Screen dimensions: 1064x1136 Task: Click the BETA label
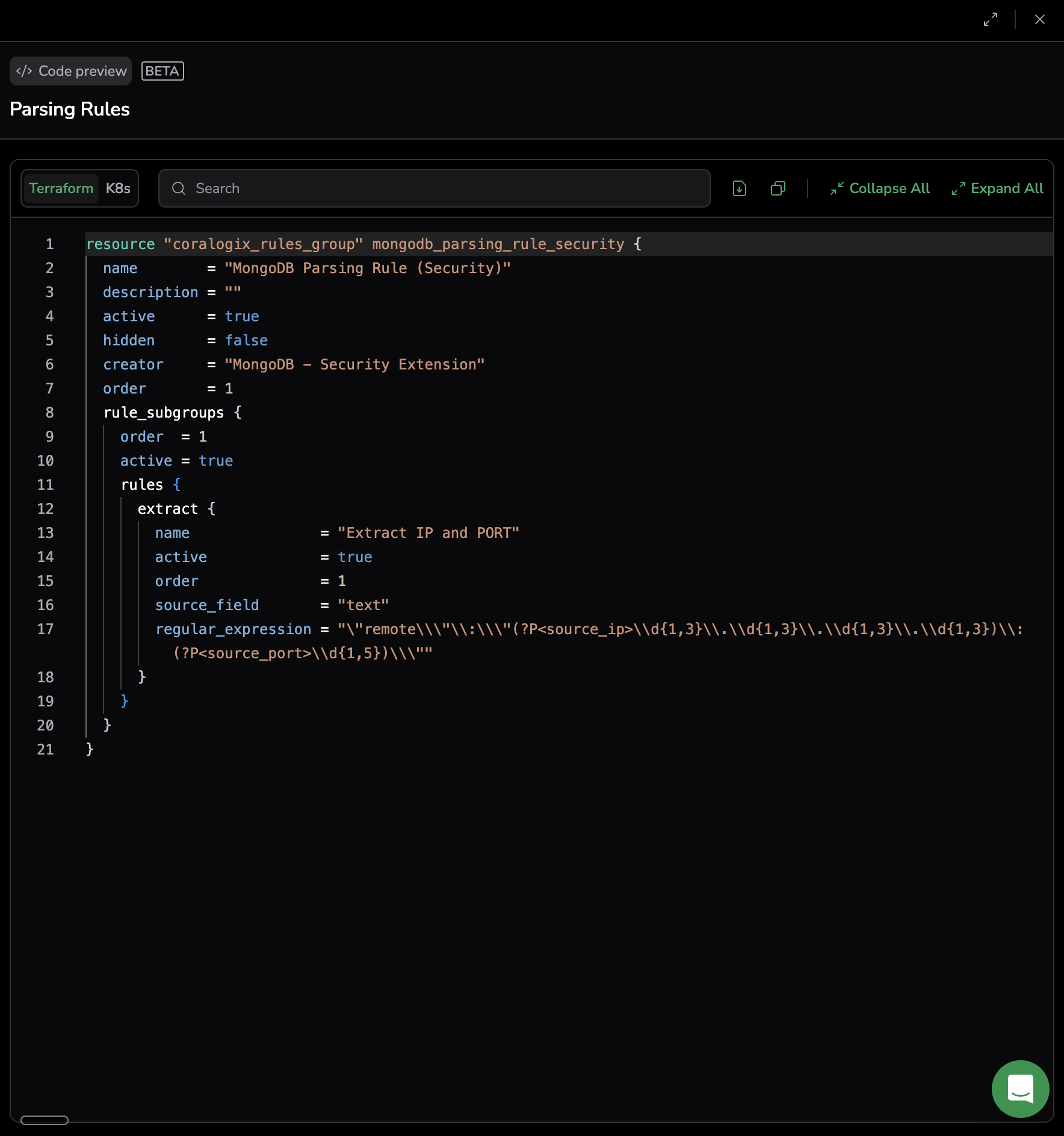click(x=162, y=71)
